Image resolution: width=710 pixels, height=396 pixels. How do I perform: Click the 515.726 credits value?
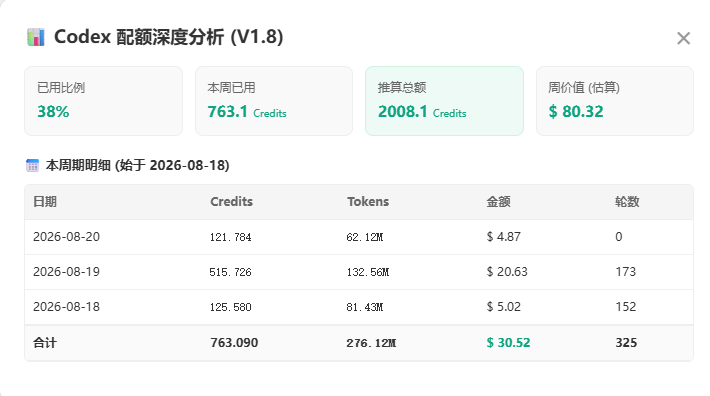[x=230, y=272]
